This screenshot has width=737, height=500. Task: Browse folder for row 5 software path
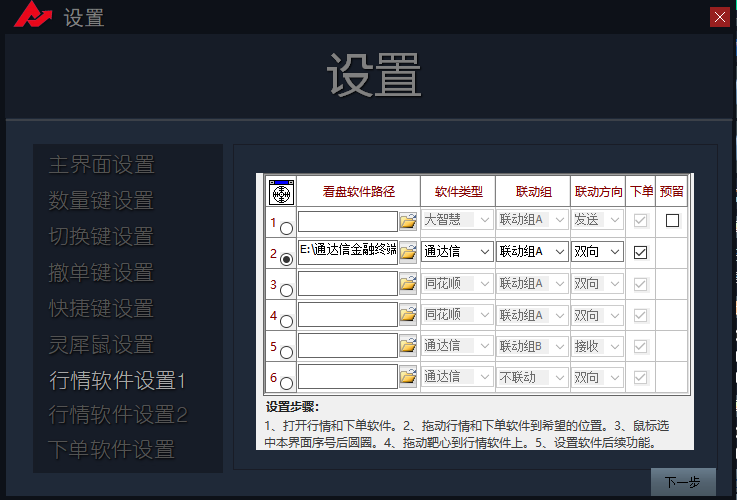[x=408, y=345]
